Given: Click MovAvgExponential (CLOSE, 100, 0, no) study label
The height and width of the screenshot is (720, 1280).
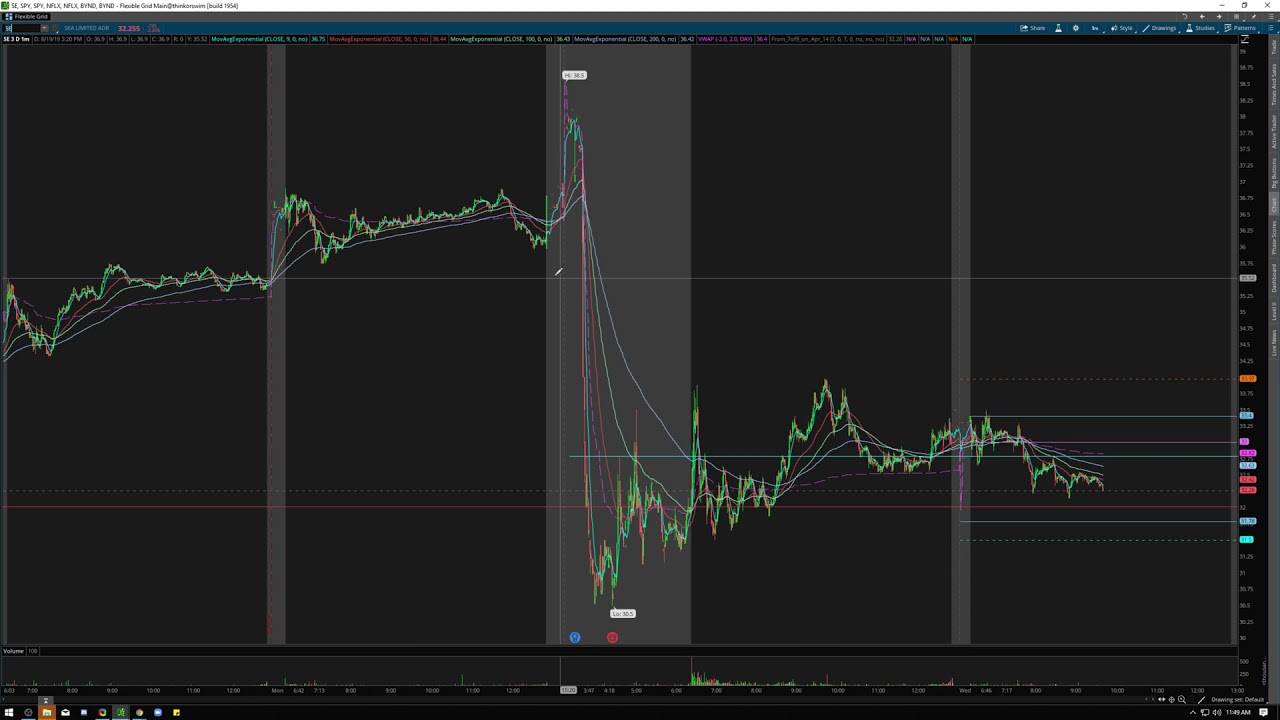Looking at the screenshot, I should click(x=501, y=39).
